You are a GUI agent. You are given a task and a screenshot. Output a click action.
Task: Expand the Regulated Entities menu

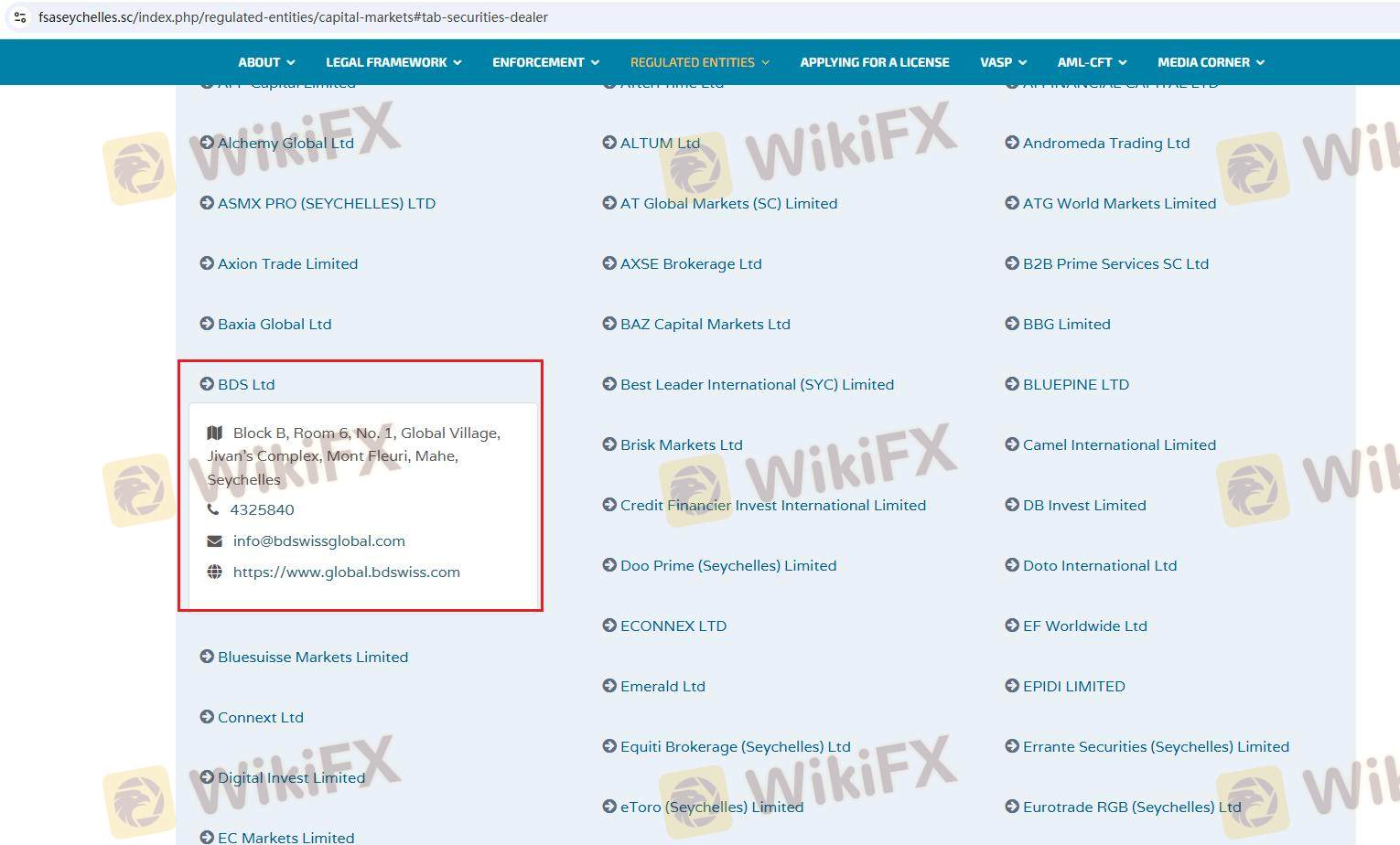(x=700, y=62)
